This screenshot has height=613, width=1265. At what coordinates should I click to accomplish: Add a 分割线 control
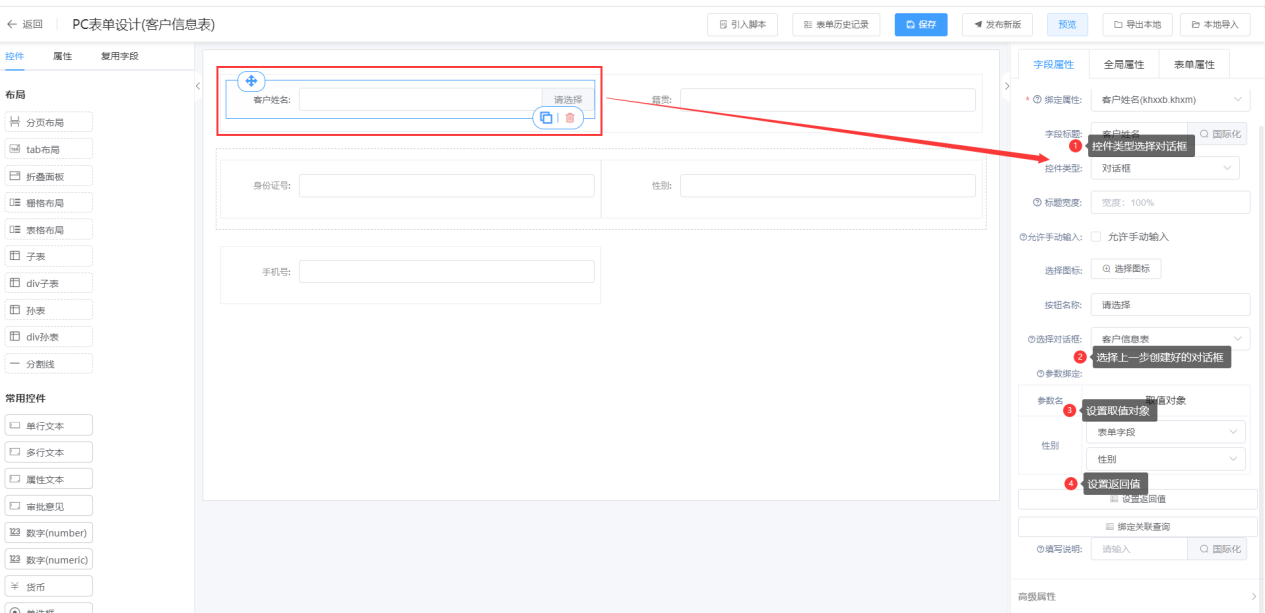click(49, 364)
